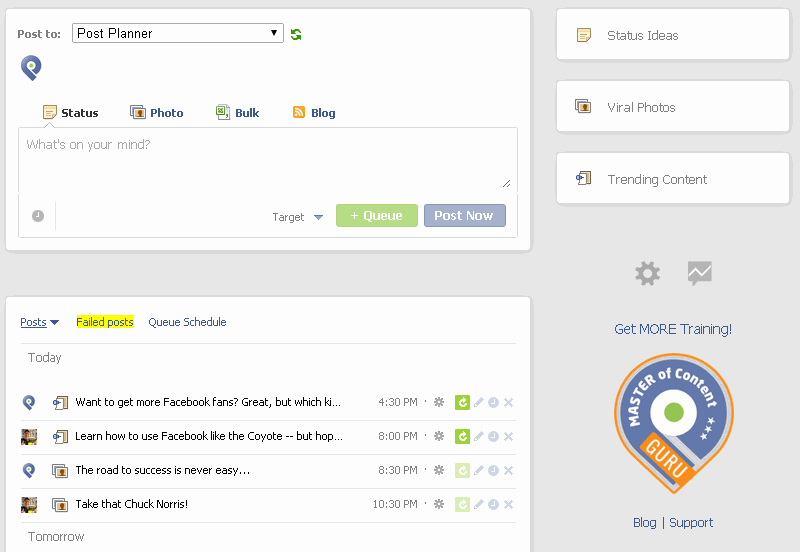Reschedule the 8:30 PM post via clock icon
The image size is (800, 552).
[x=493, y=470]
